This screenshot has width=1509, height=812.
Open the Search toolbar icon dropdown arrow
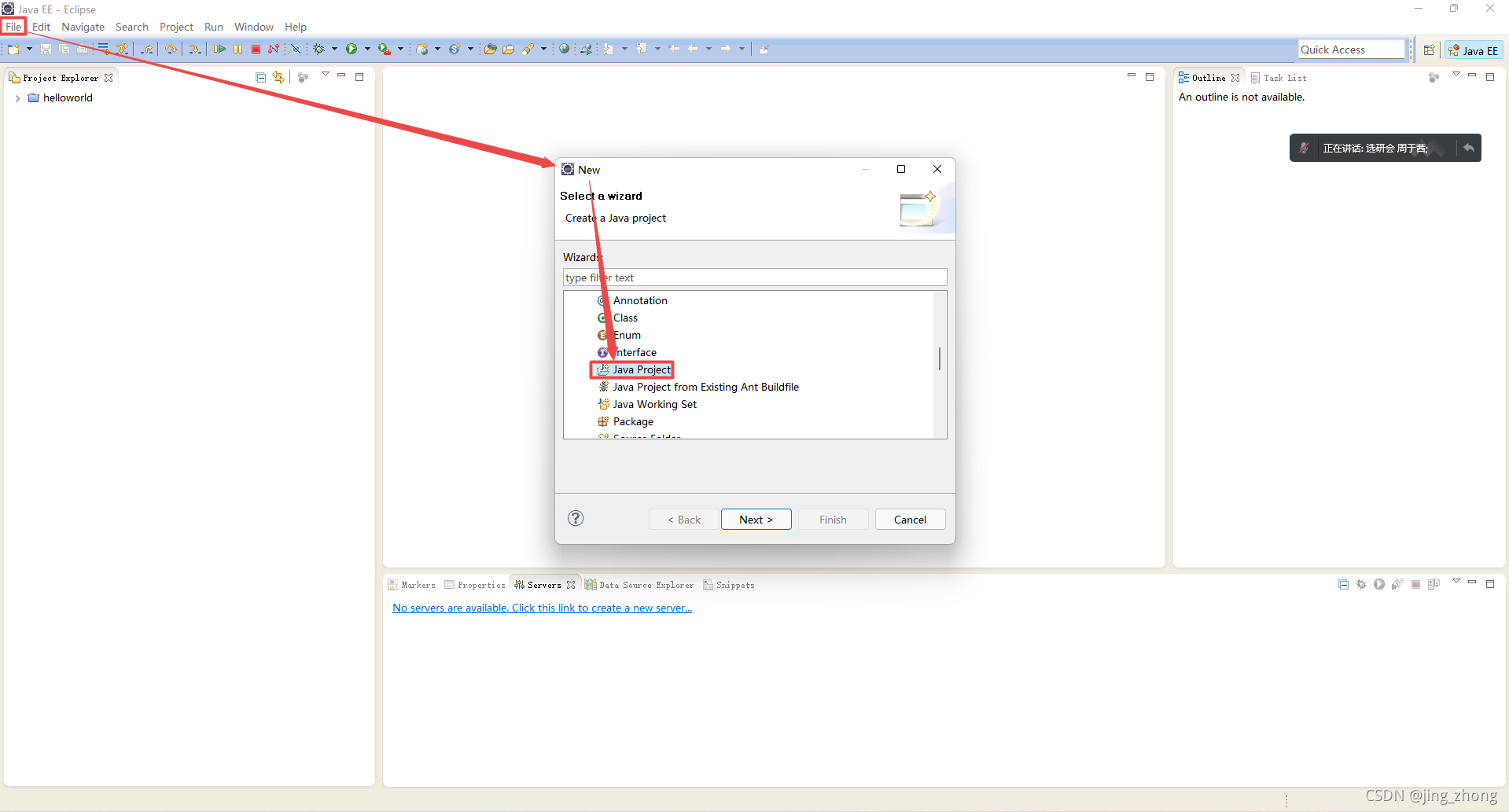point(543,50)
